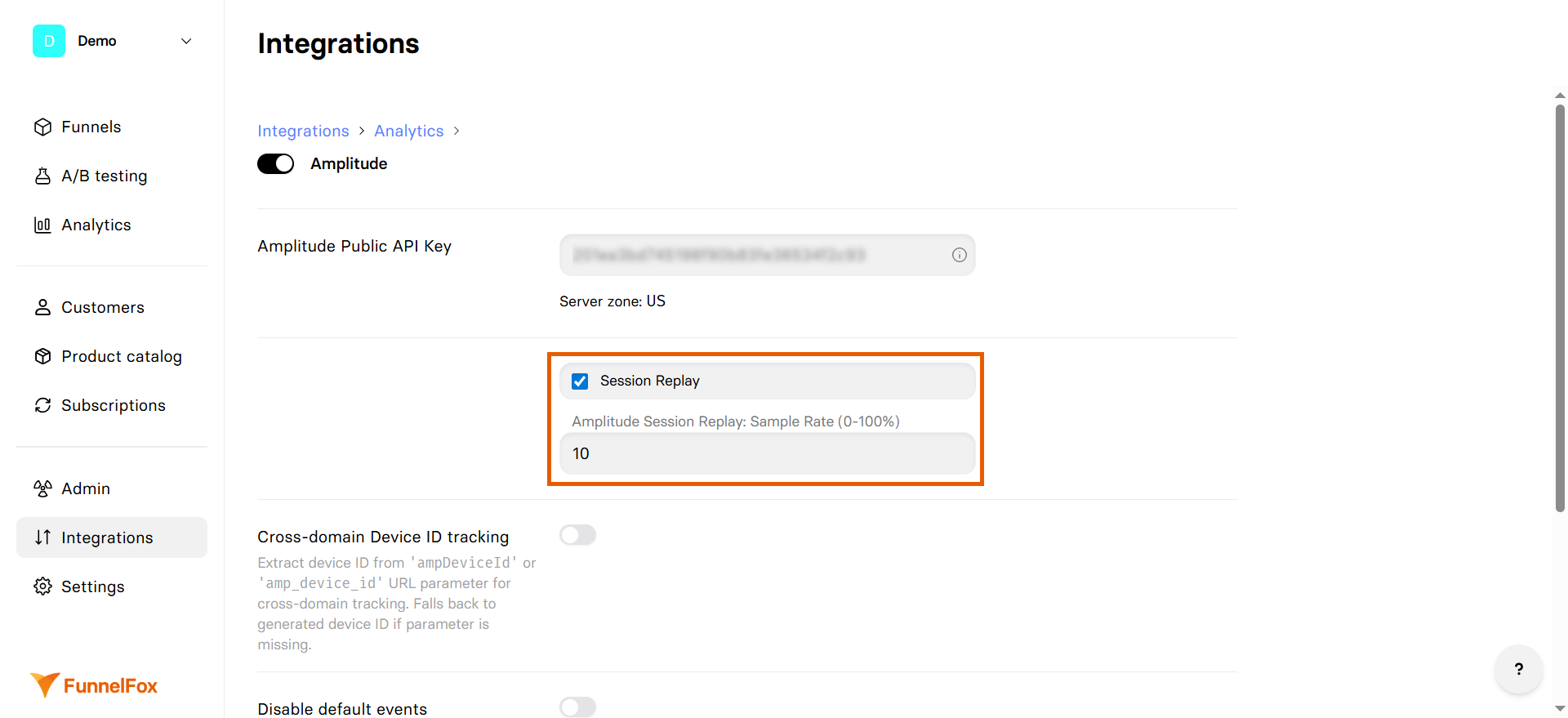1568x718 pixels.
Task: Click the page vertical scrollbar thumb
Action: tap(1560, 308)
